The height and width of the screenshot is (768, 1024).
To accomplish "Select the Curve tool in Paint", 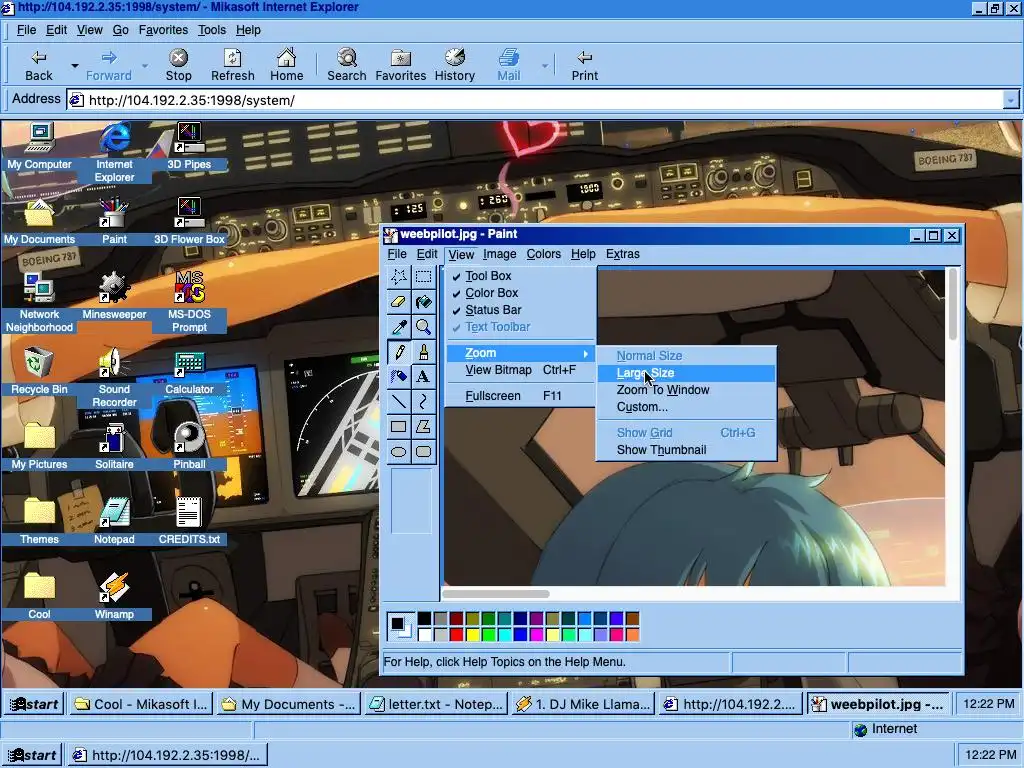I will [423, 402].
